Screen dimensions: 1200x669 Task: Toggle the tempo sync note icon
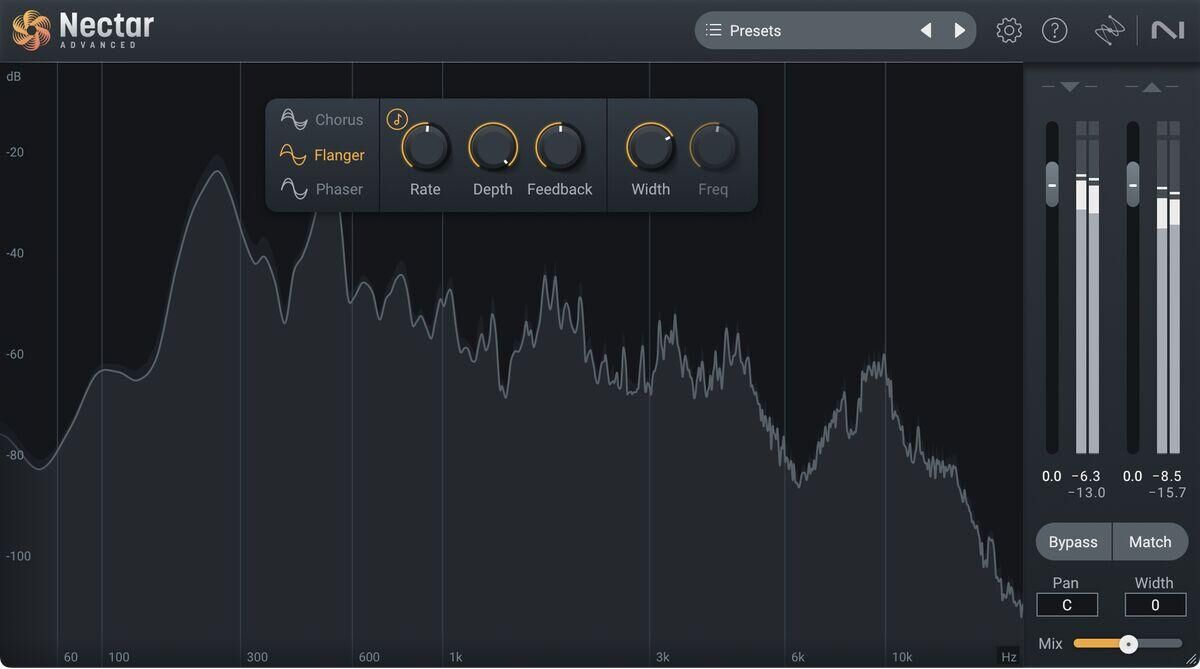(x=397, y=119)
